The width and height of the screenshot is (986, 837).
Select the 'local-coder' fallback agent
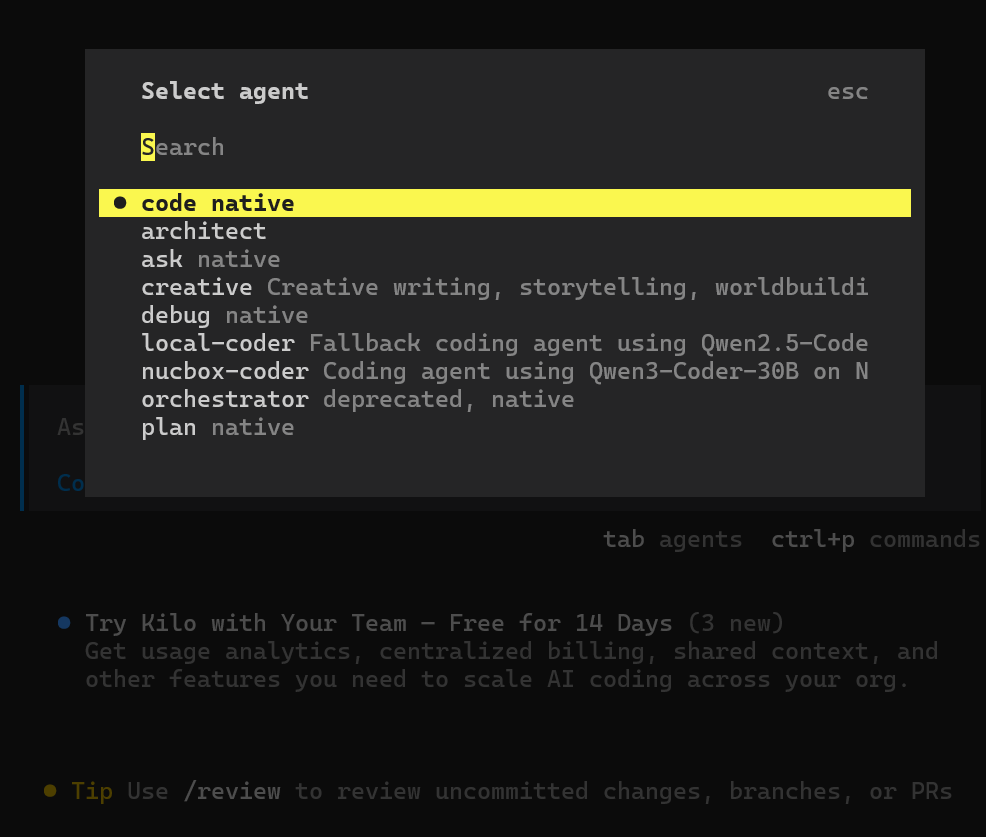point(217,343)
